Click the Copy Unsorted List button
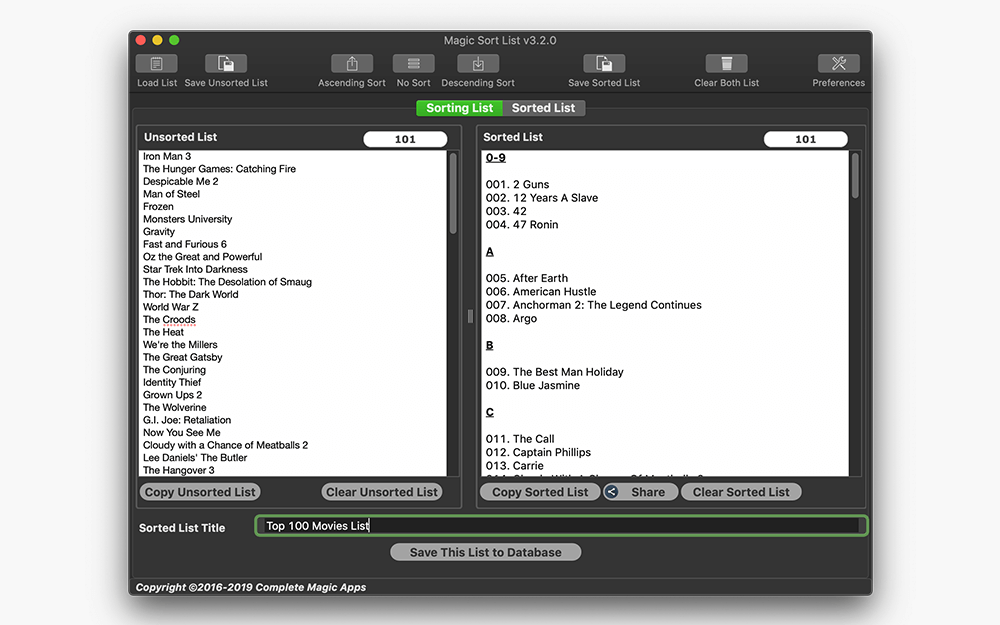This screenshot has width=1000, height=625. [x=200, y=492]
